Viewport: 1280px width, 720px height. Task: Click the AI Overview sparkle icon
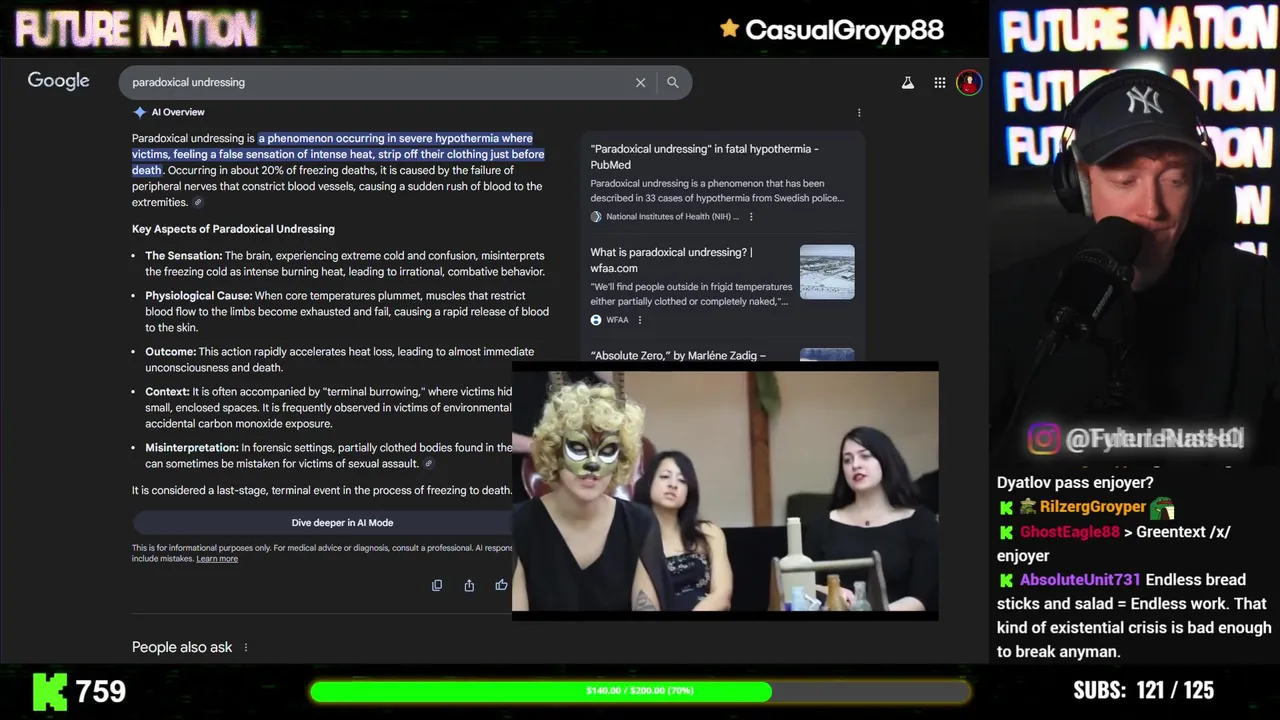click(x=140, y=112)
